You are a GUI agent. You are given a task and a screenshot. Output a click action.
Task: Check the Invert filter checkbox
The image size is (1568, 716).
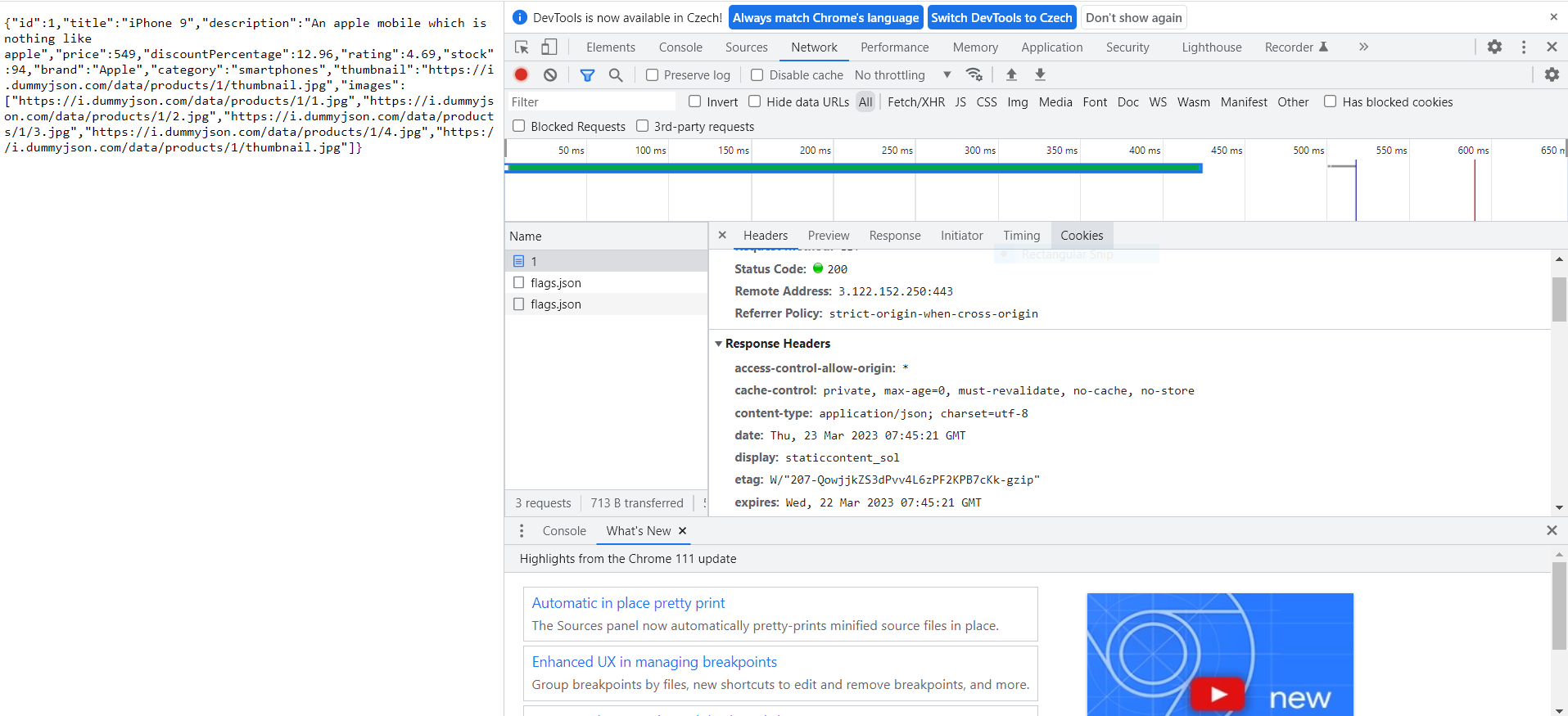tap(695, 101)
